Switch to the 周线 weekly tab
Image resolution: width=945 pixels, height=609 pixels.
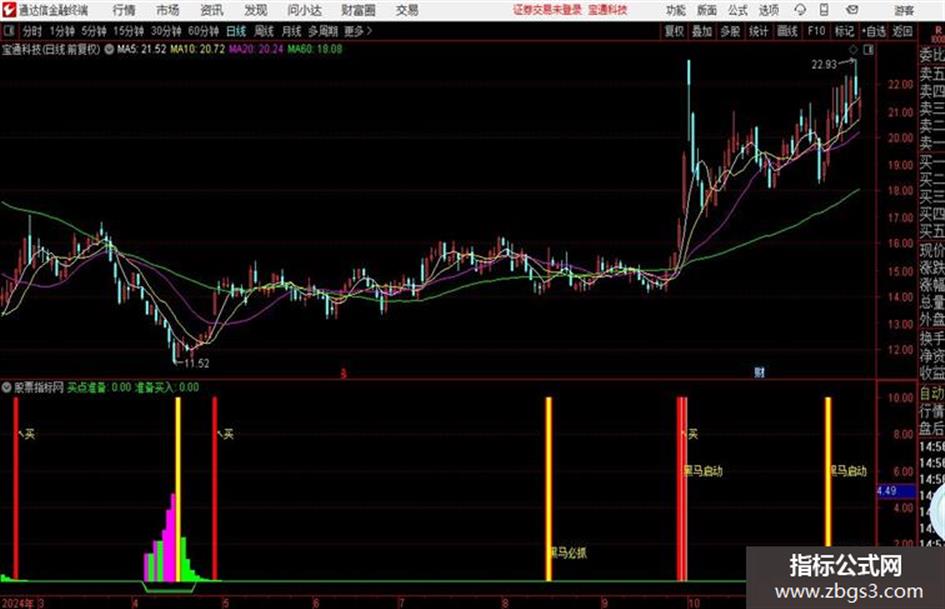pos(264,31)
